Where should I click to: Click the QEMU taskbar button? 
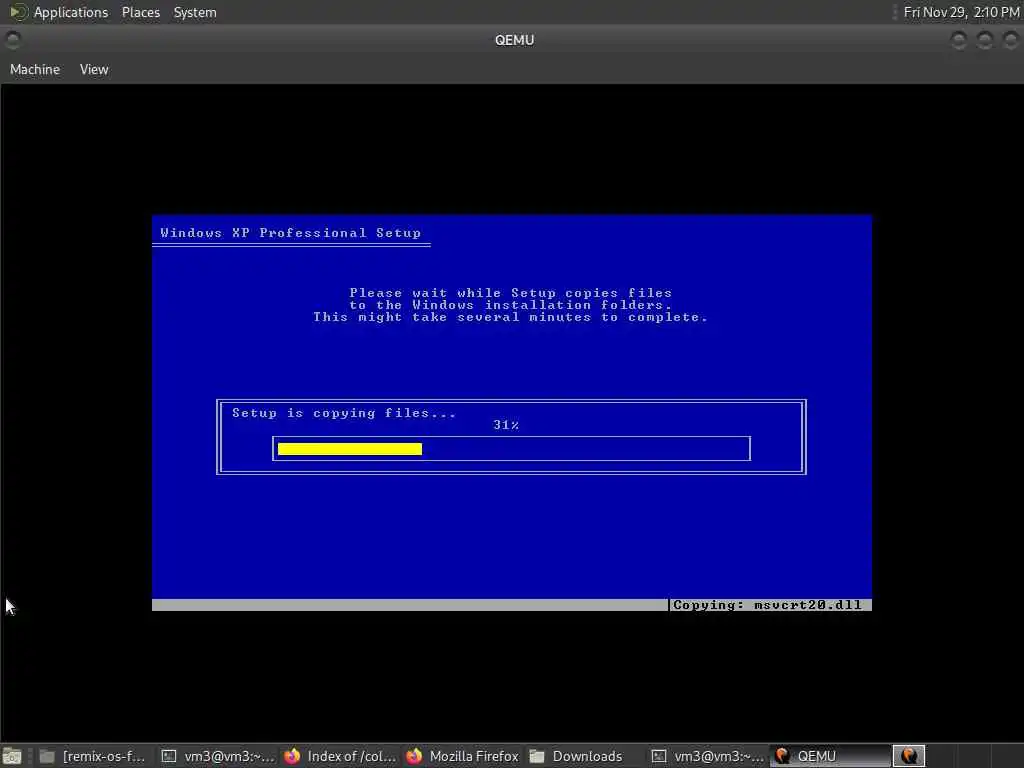(x=828, y=756)
